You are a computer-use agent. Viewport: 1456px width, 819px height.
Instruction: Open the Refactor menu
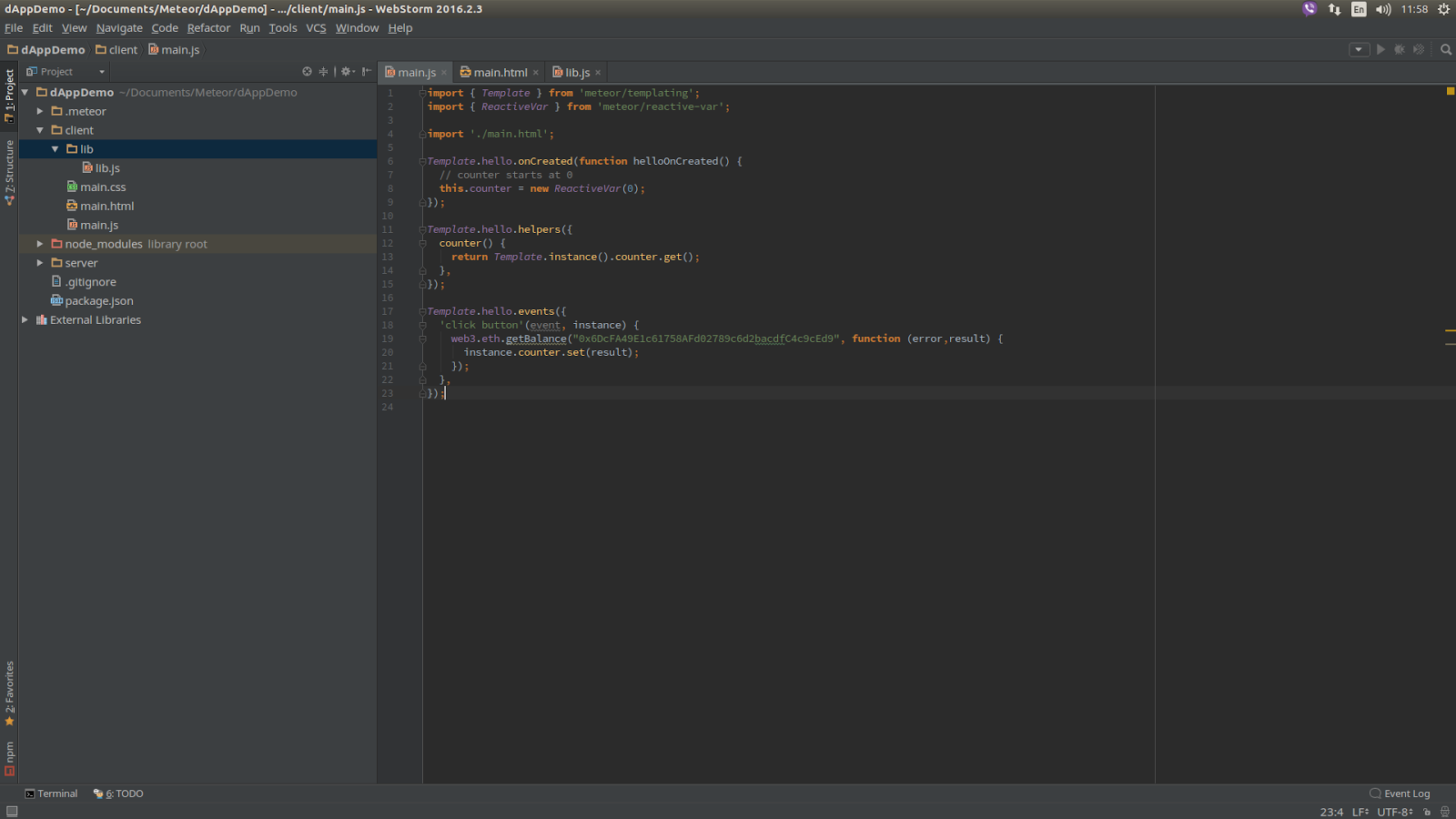208,28
